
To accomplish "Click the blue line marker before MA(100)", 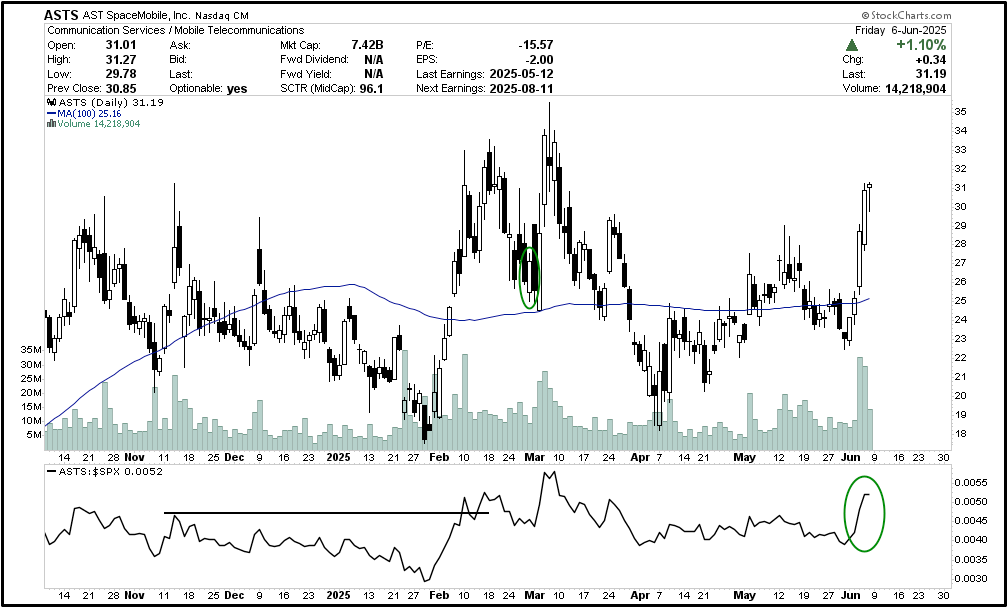I will [51, 114].
